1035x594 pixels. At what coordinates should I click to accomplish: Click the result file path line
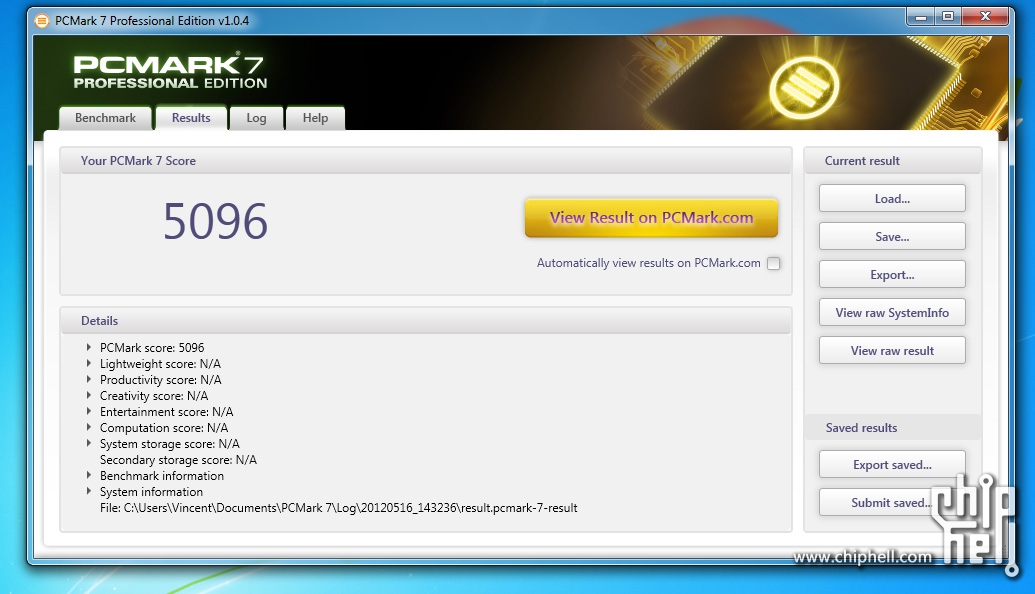click(x=339, y=508)
